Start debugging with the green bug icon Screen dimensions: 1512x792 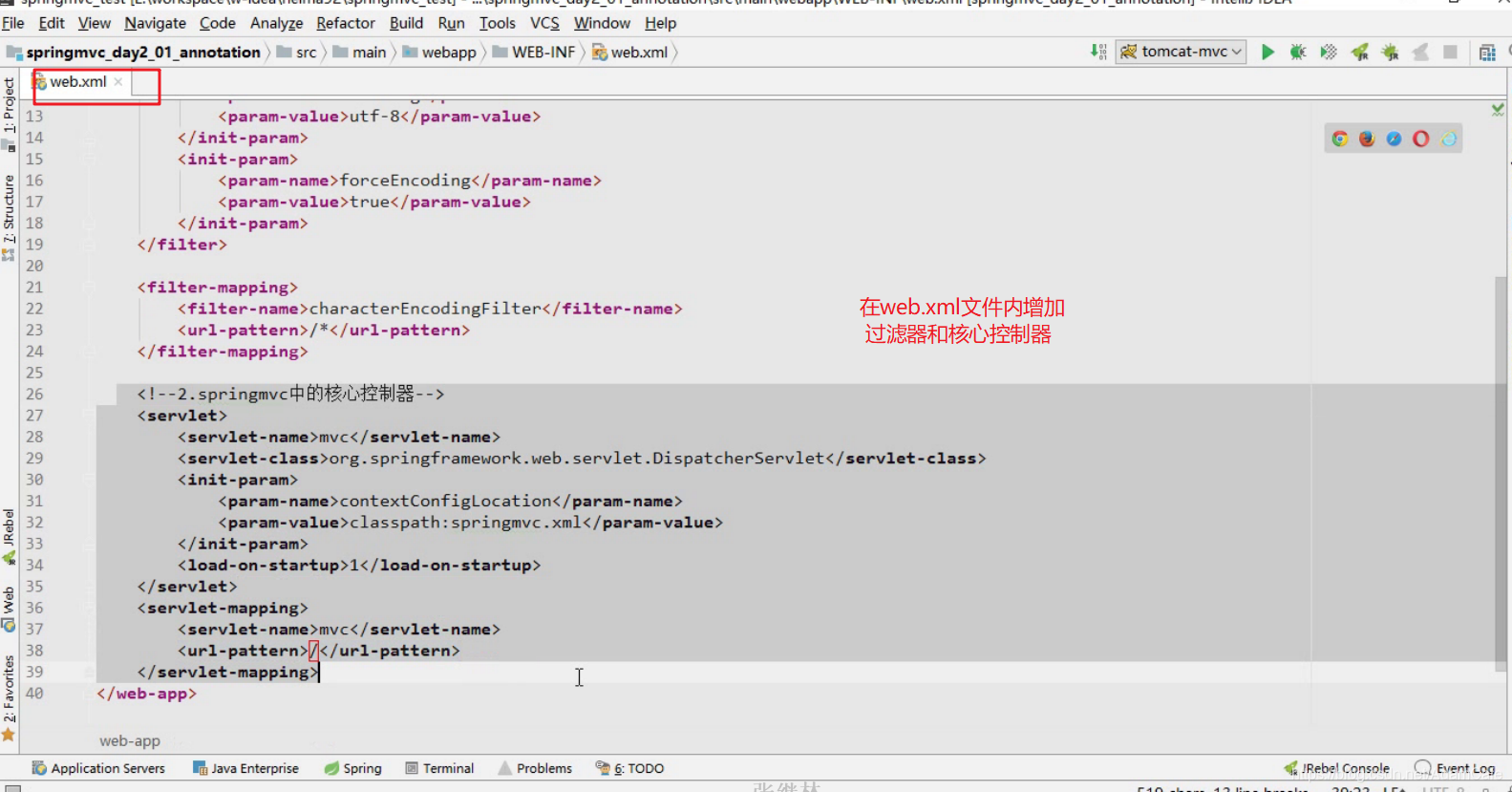[x=1297, y=53]
